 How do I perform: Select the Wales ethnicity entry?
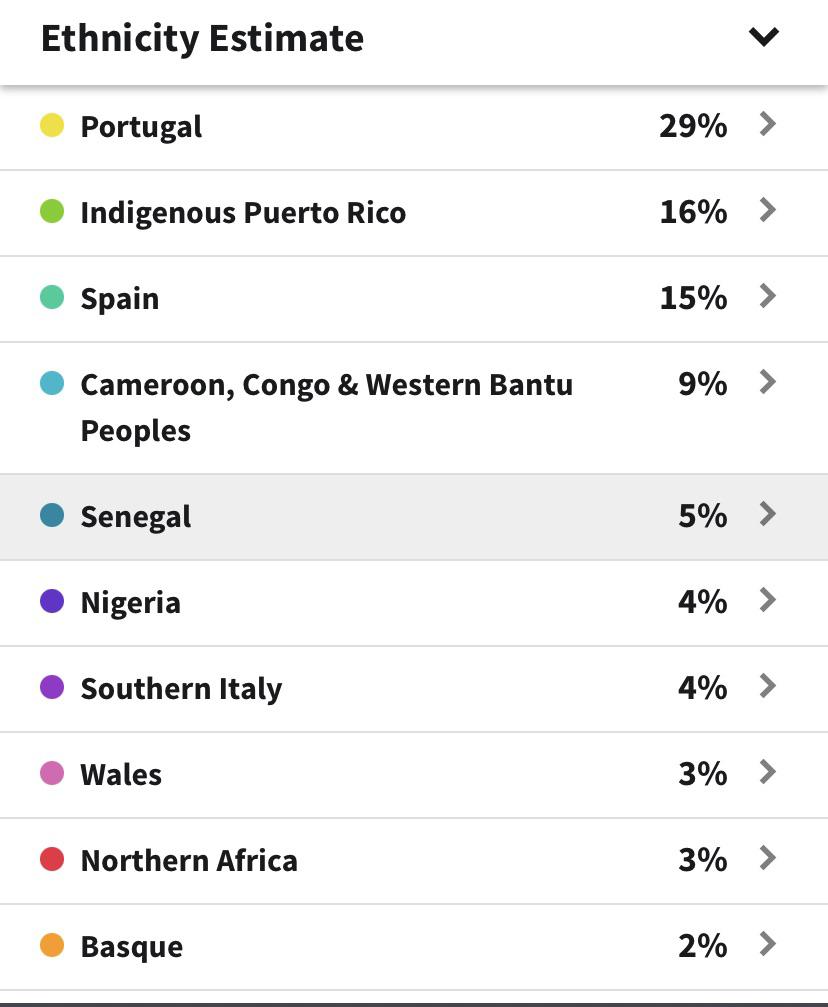click(767, 771)
